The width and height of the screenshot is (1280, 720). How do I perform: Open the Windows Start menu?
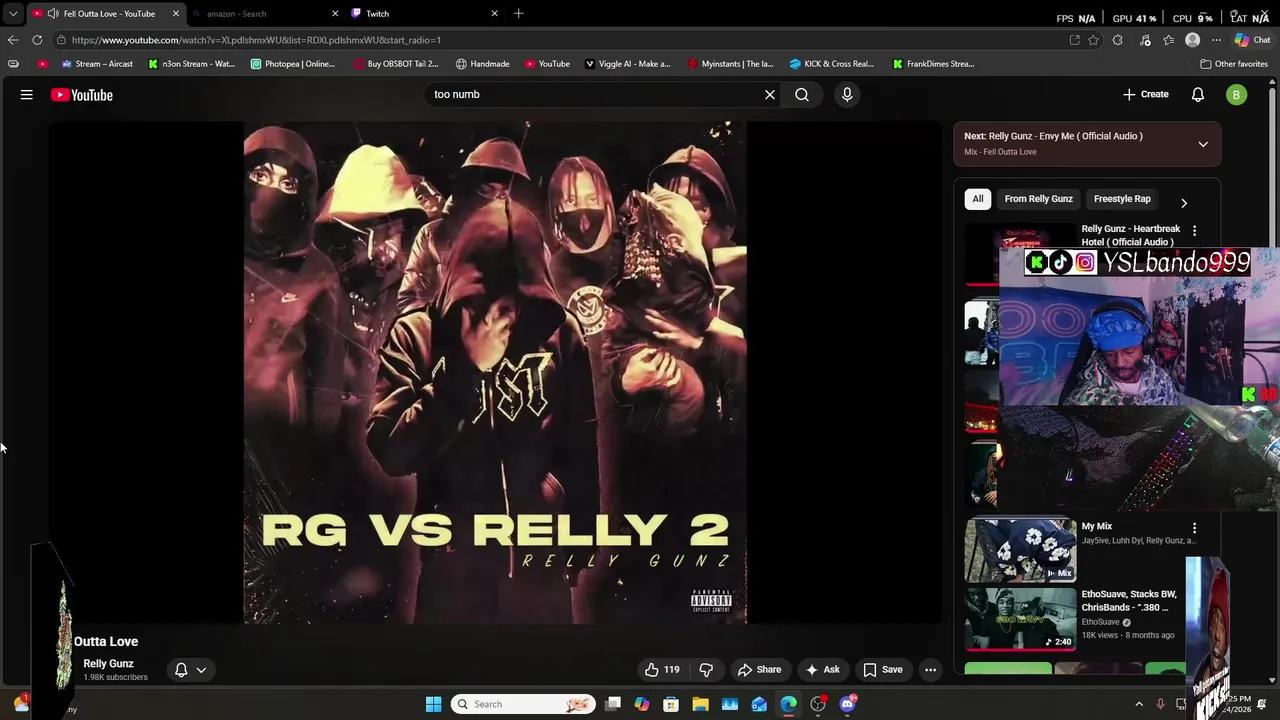click(x=433, y=704)
